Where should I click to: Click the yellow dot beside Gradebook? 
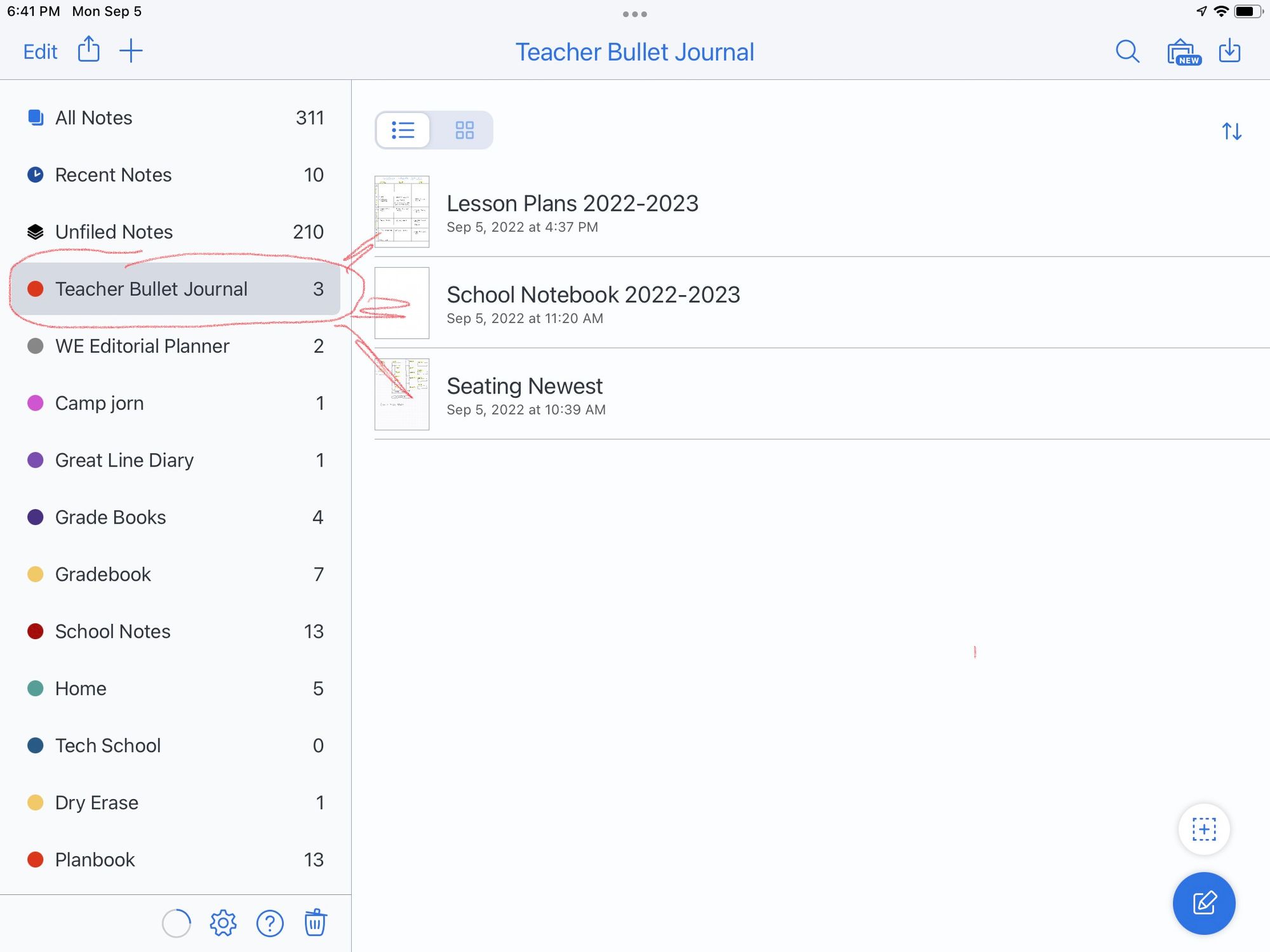click(x=36, y=574)
